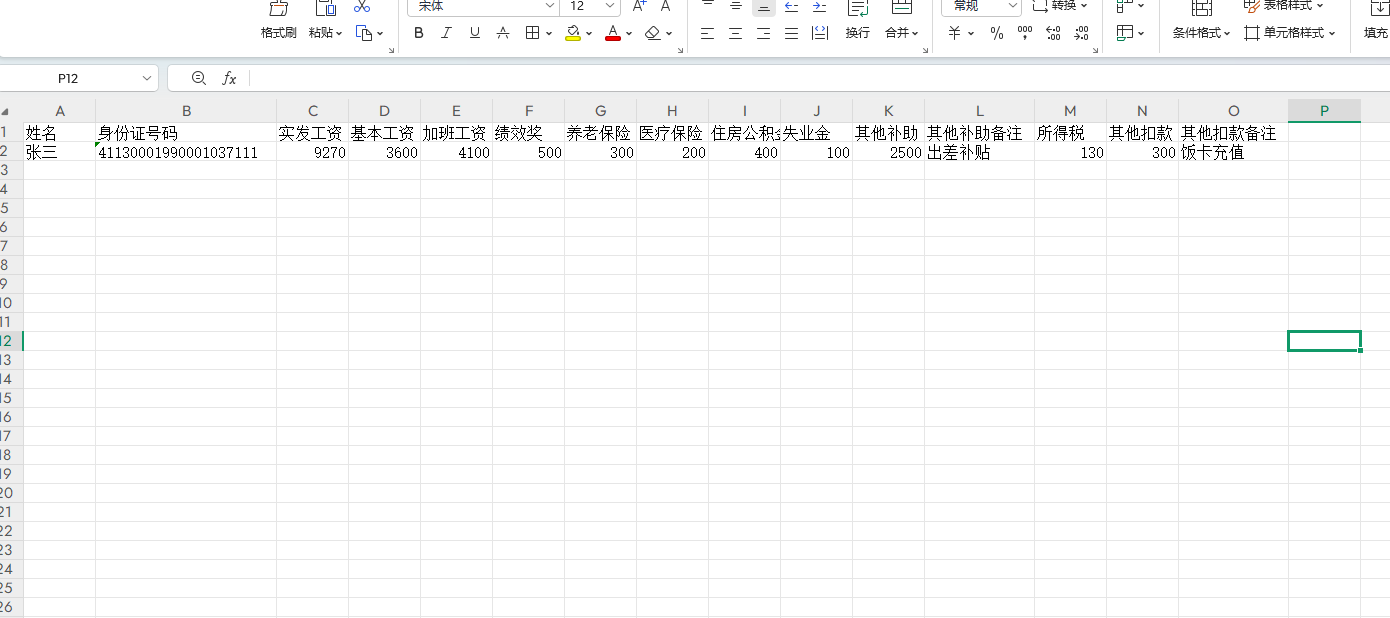Toggle italic formatting
This screenshot has height=618, width=1390.
[x=445, y=32]
